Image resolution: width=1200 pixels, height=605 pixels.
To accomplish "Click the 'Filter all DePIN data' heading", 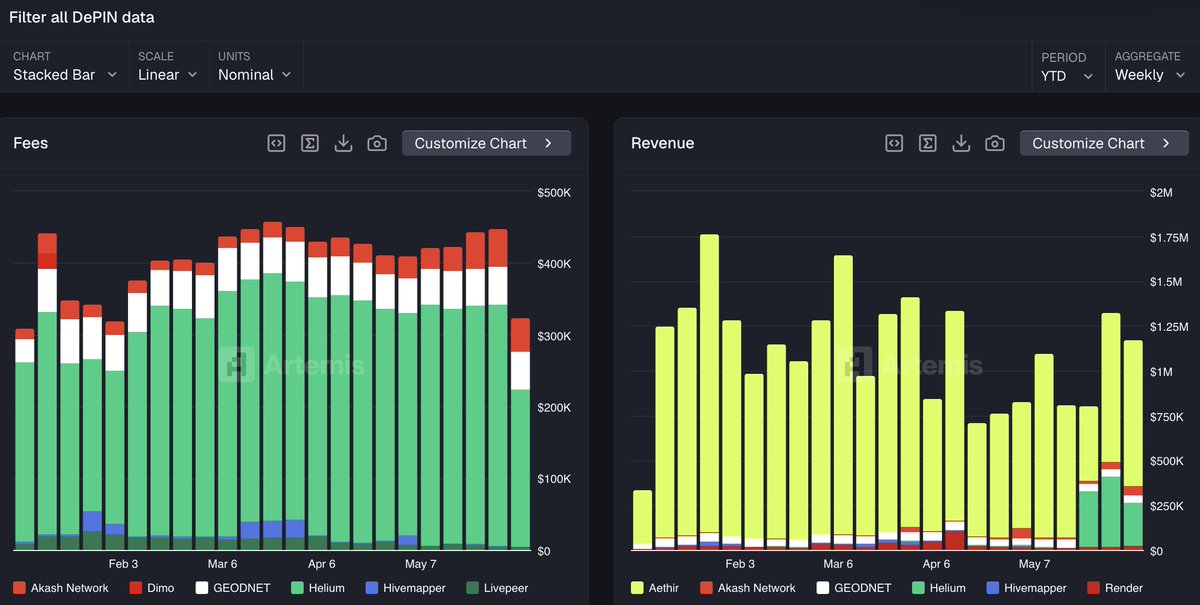I will point(82,17).
